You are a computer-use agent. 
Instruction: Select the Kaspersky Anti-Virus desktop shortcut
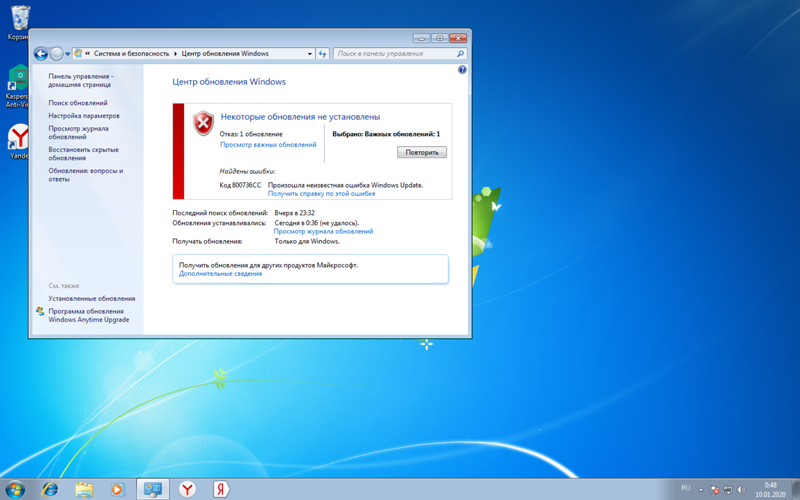tap(17, 86)
